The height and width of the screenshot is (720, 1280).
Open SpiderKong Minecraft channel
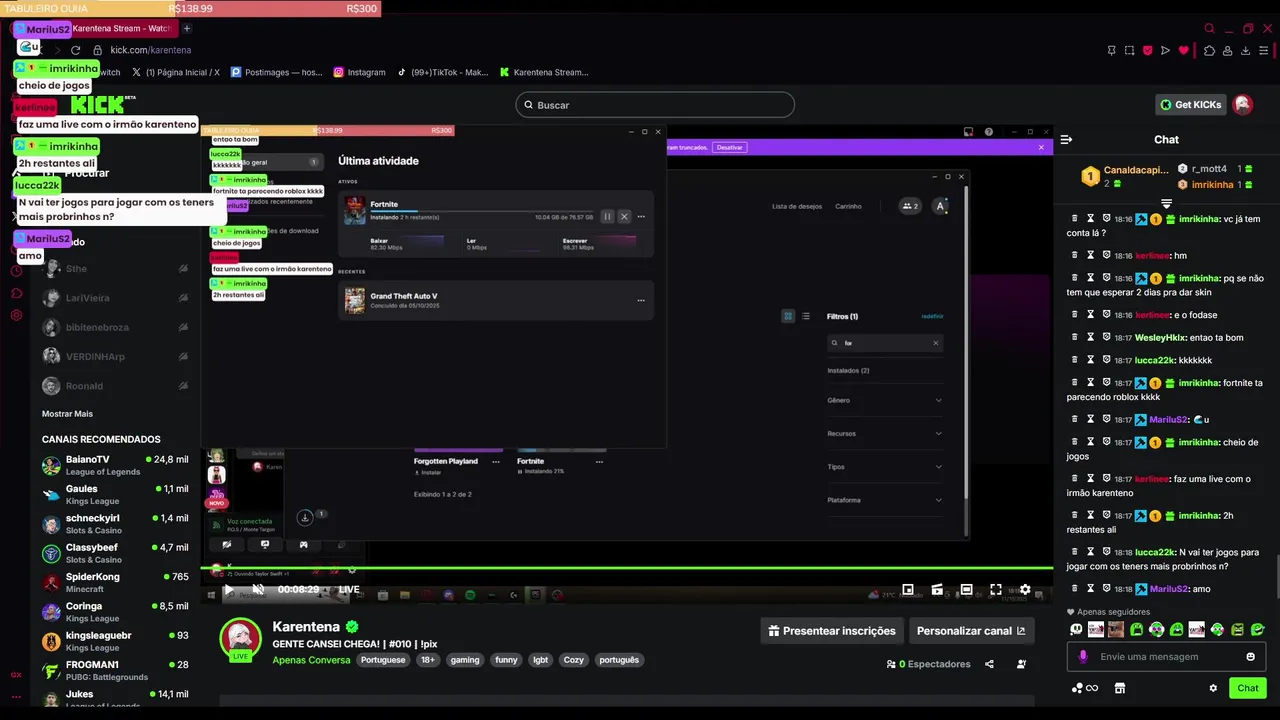(x=115, y=582)
